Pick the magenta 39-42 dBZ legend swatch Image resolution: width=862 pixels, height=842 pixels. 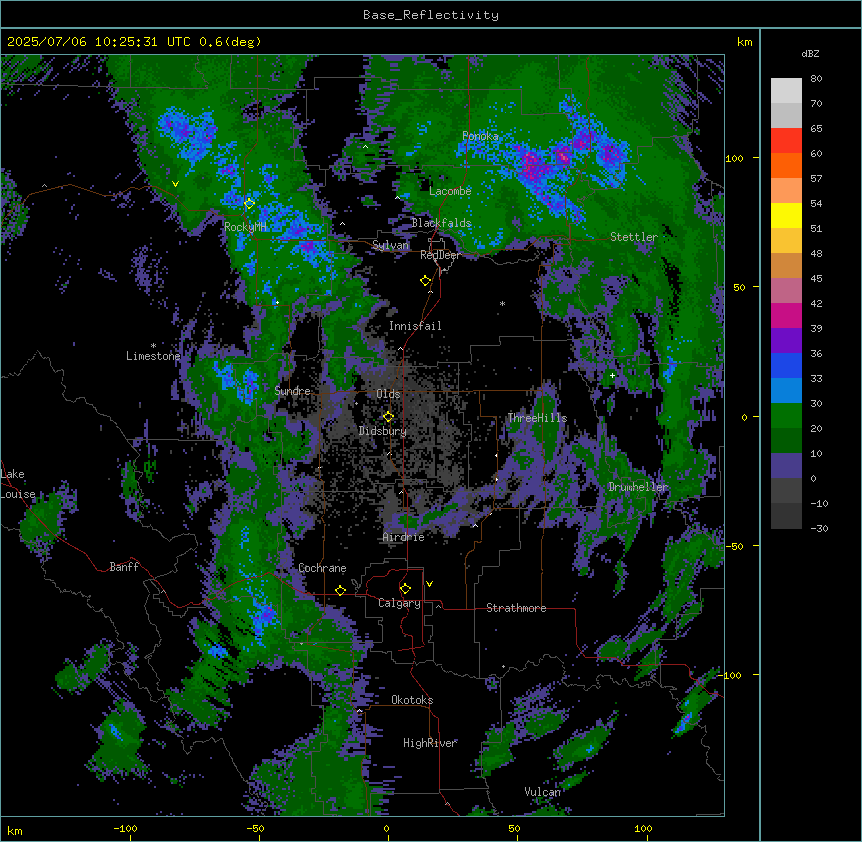coord(786,315)
